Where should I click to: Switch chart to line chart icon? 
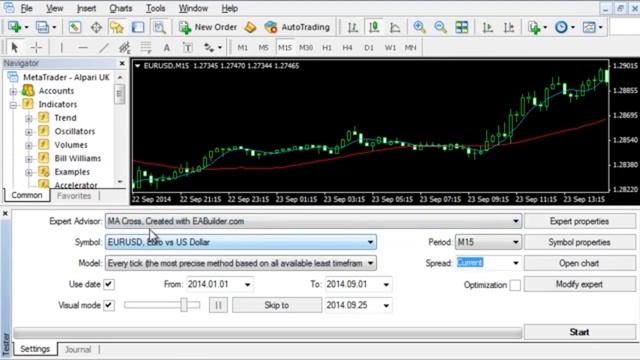coord(395,27)
